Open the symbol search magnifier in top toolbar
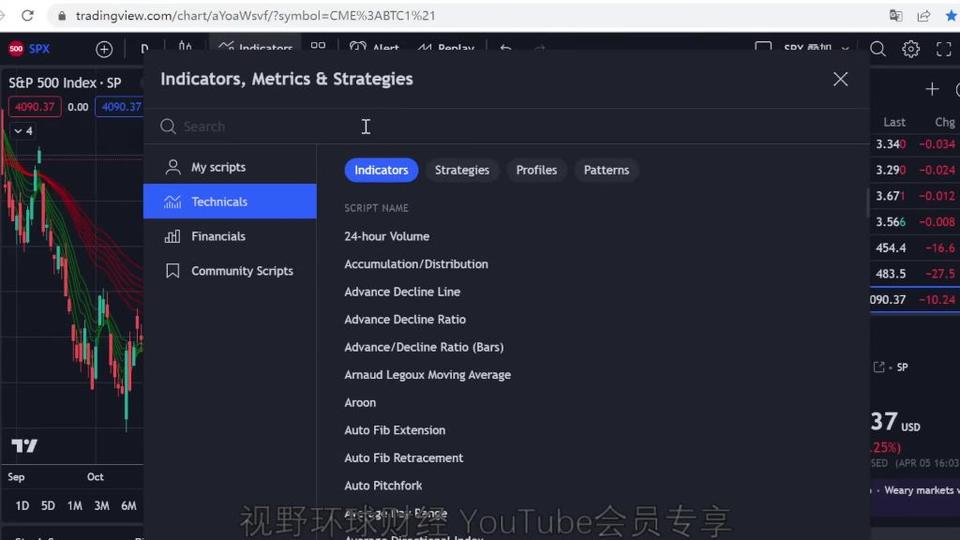The height and width of the screenshot is (540, 960). 878,49
